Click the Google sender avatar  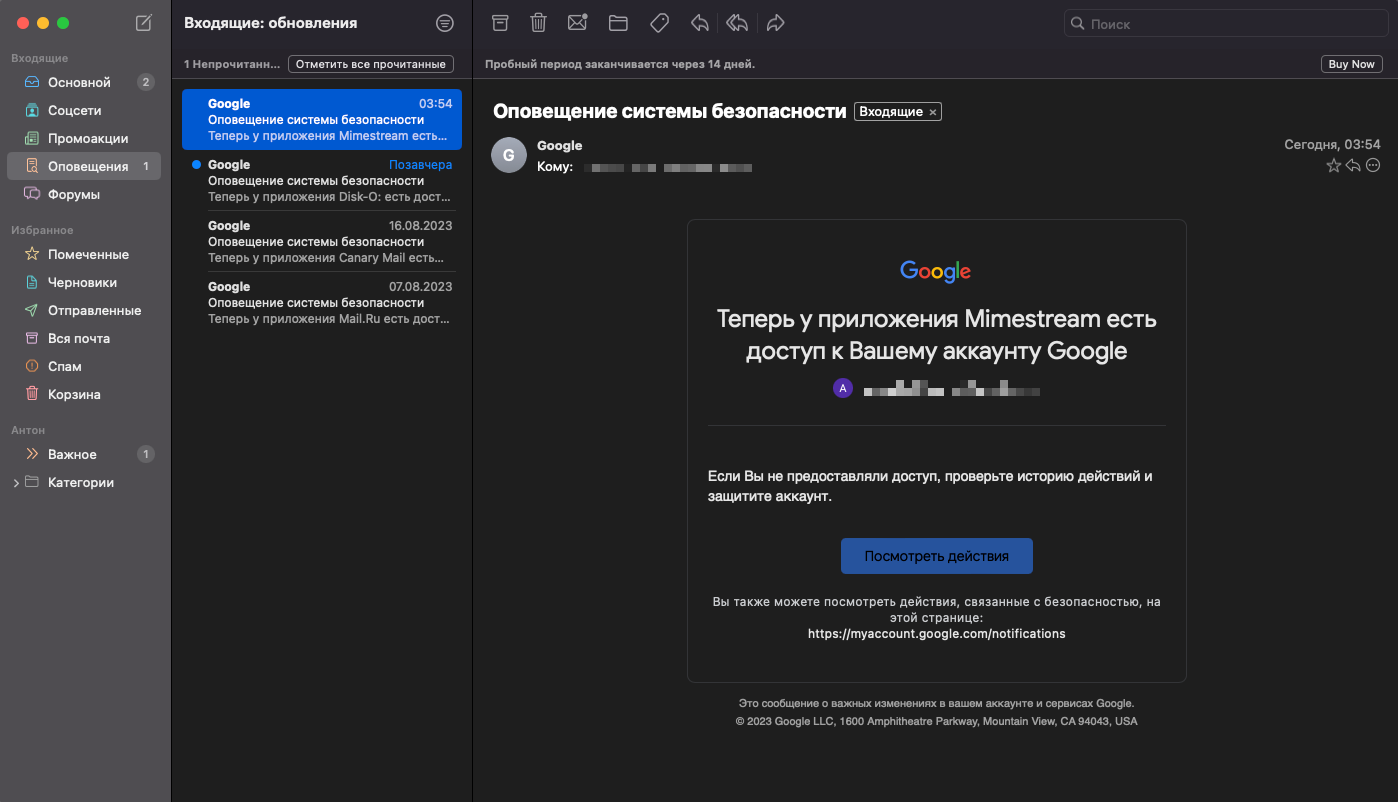coord(508,155)
